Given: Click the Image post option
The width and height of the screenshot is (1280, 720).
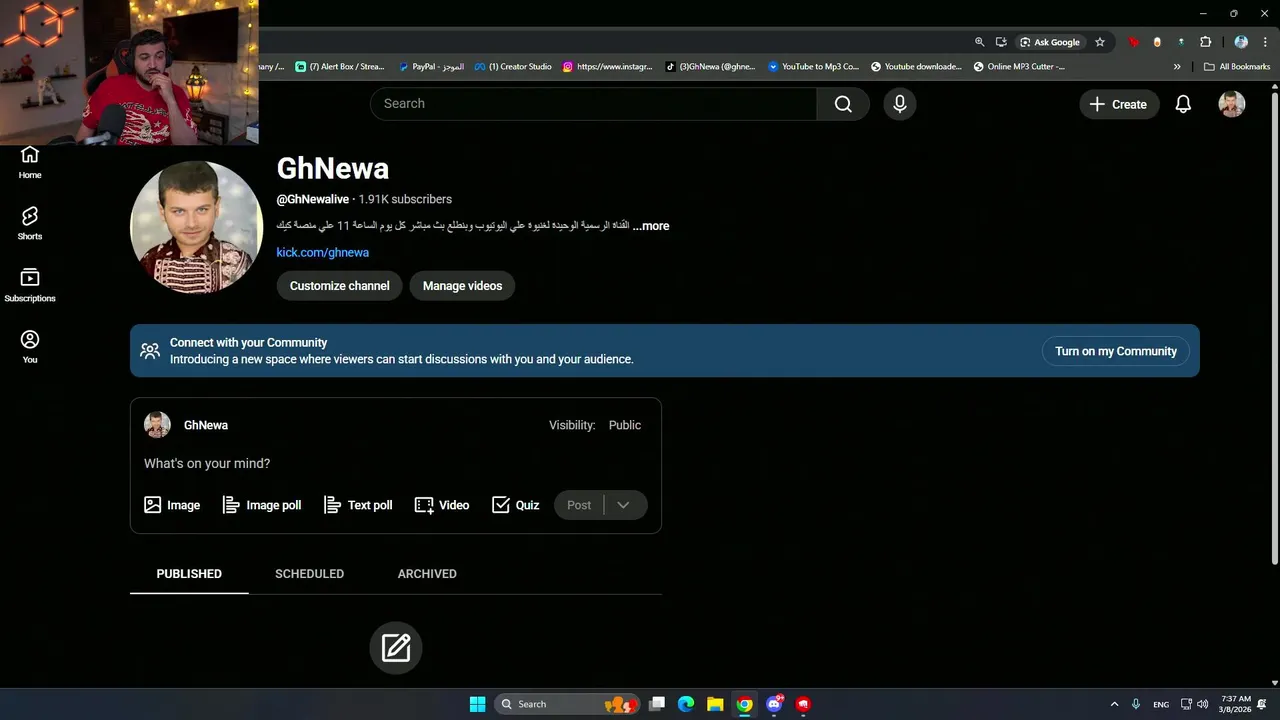Looking at the screenshot, I should click(172, 505).
